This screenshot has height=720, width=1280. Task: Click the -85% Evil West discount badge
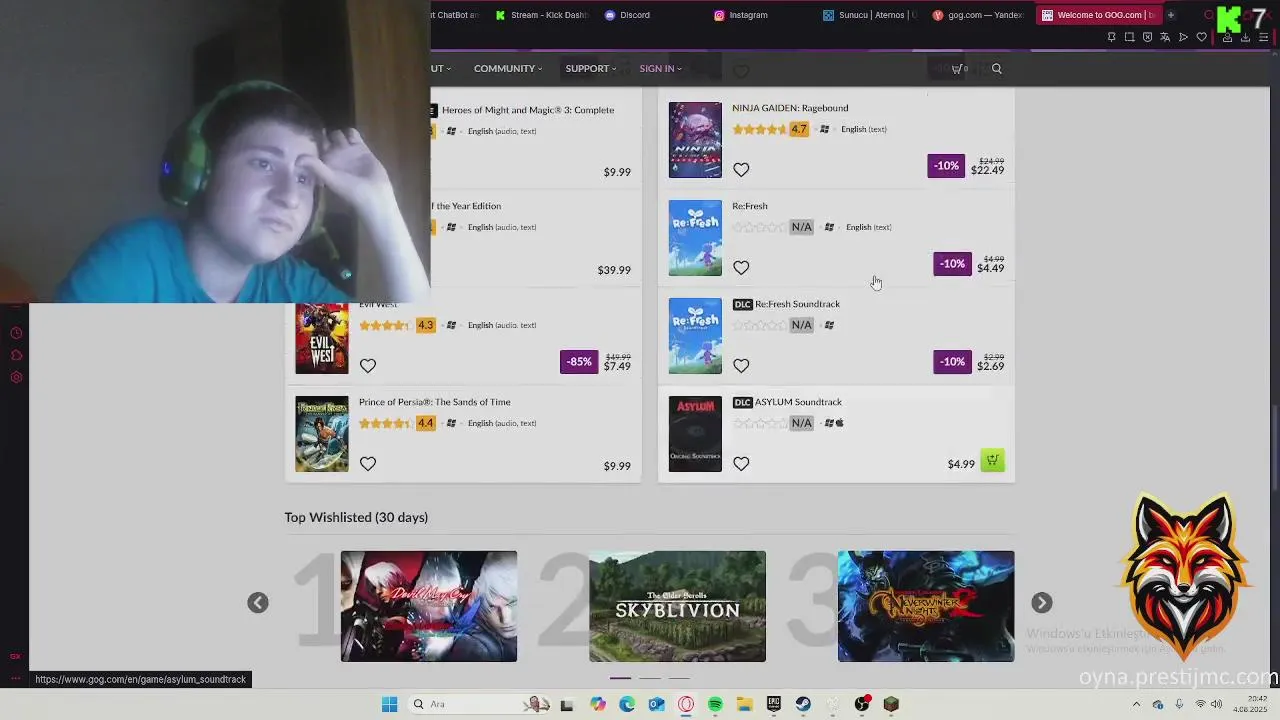[579, 362]
